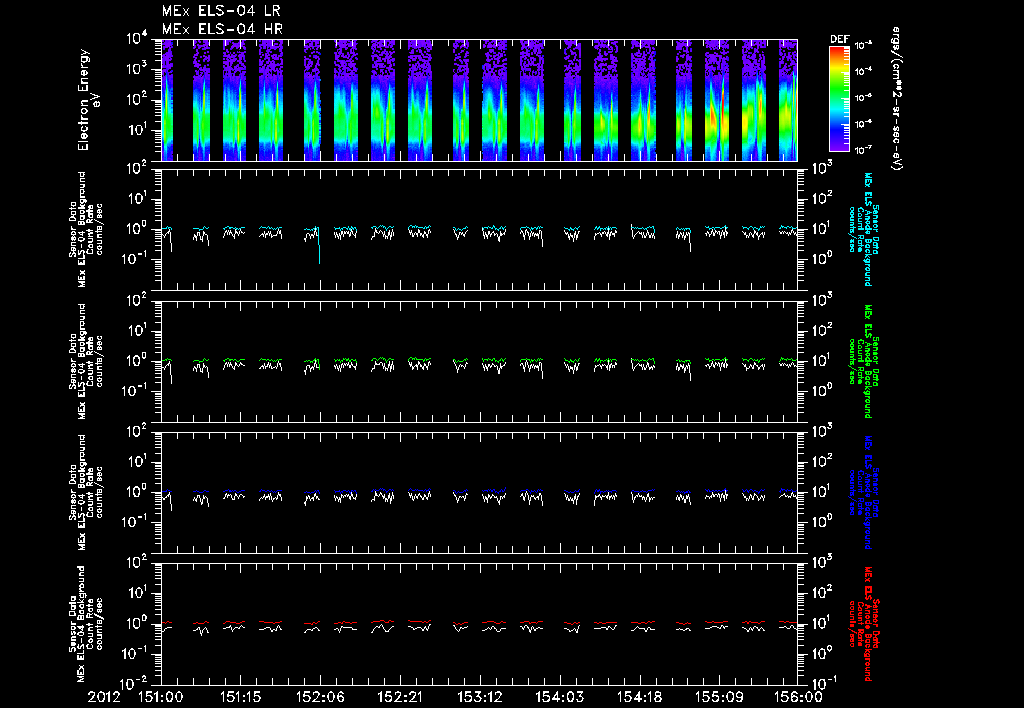The image size is (1024, 708).
Task: Select the '152:06' time axis label
Action: coord(319,697)
